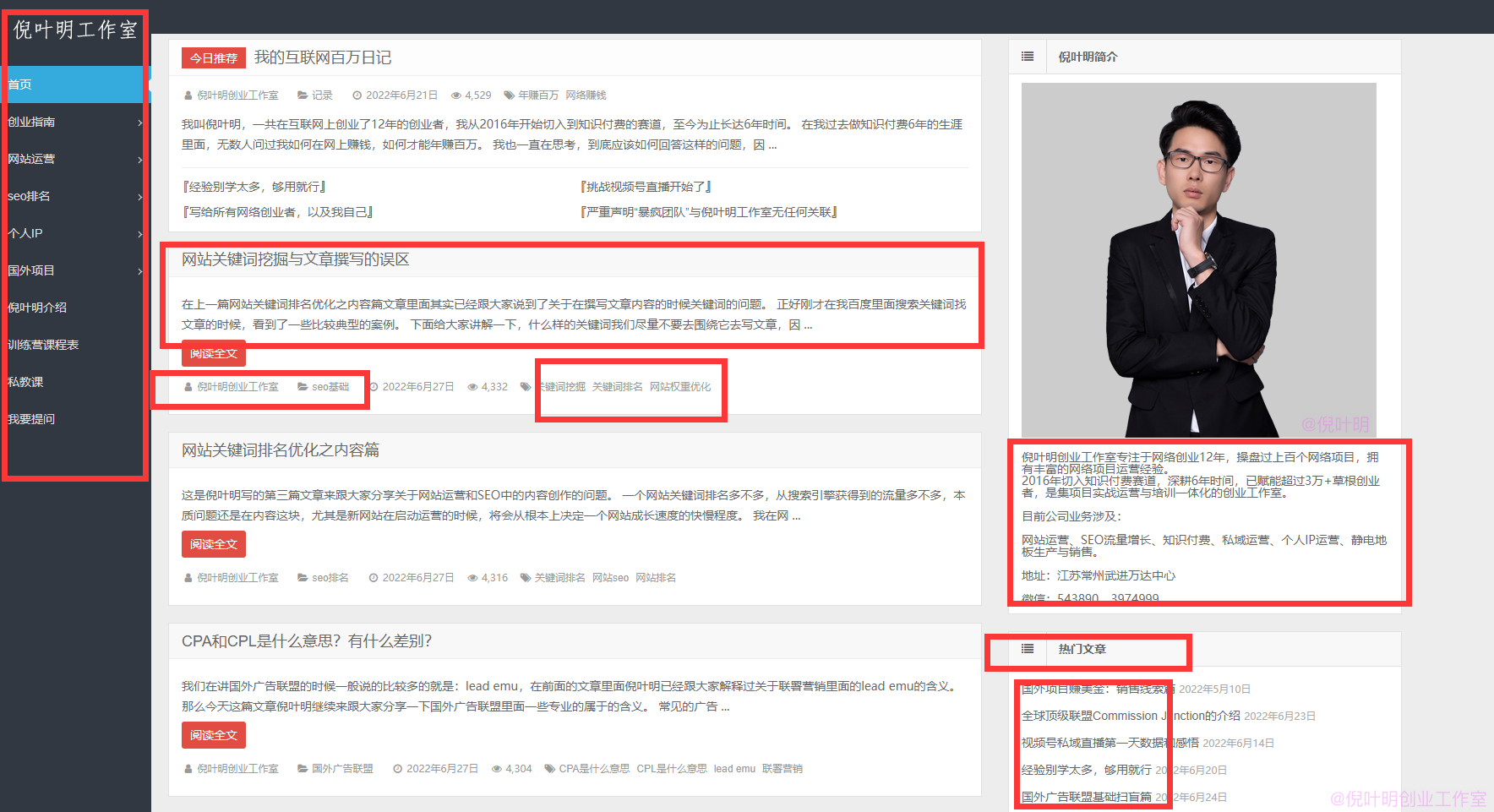The height and width of the screenshot is (812, 1494).
Task: Click tag icon beside 年赚百万
Action: 509,95
